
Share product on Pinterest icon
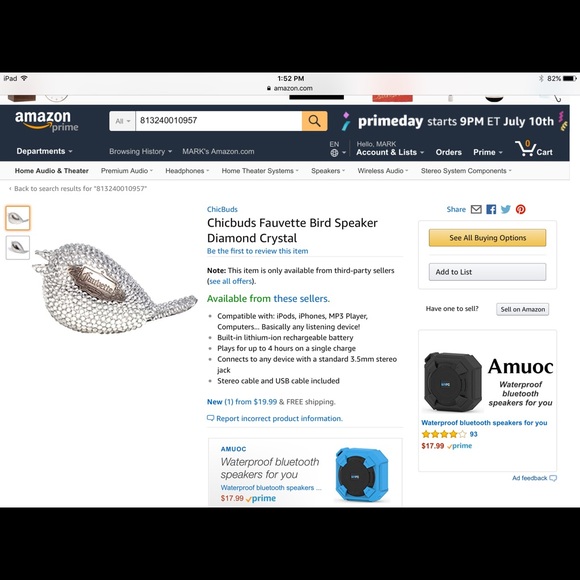[520, 209]
